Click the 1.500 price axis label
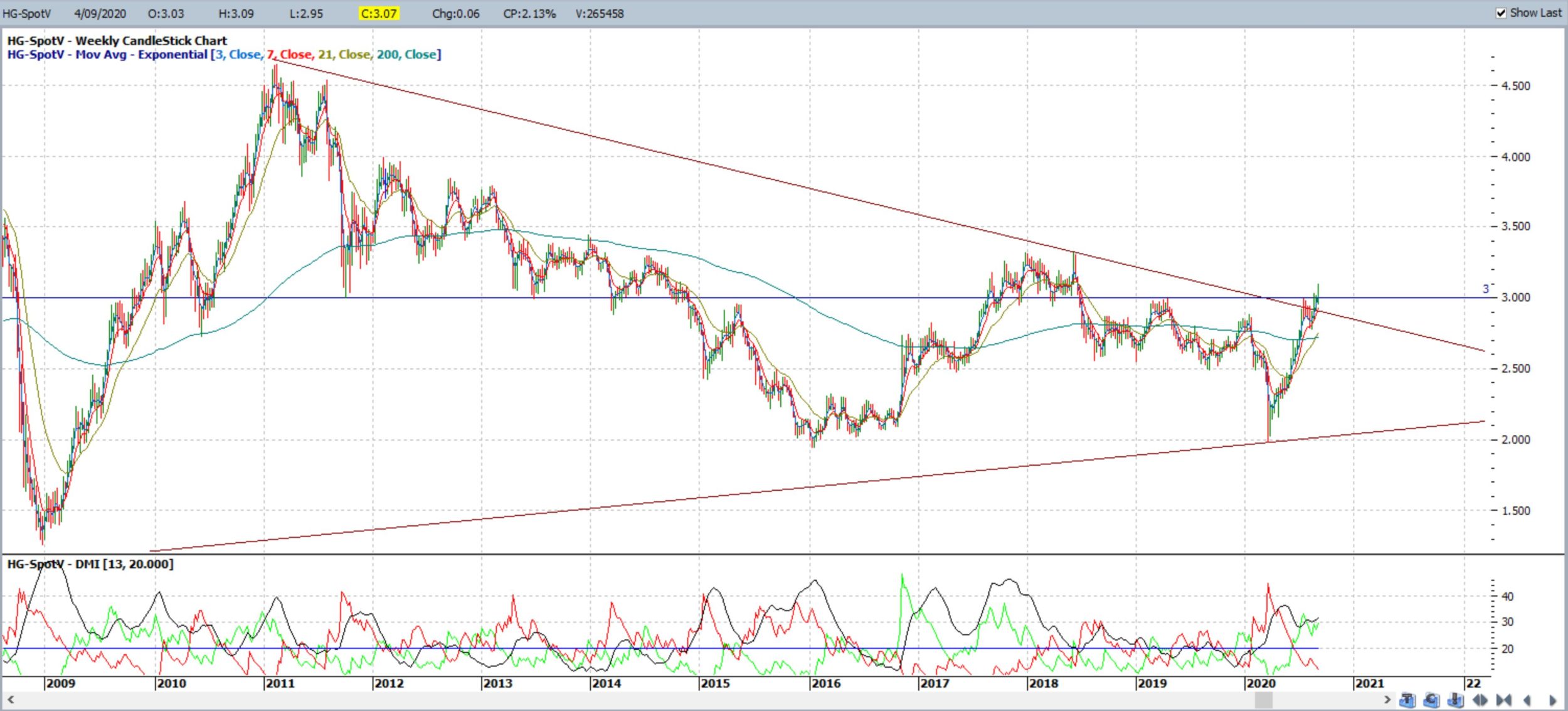1568x711 pixels. tap(1516, 511)
